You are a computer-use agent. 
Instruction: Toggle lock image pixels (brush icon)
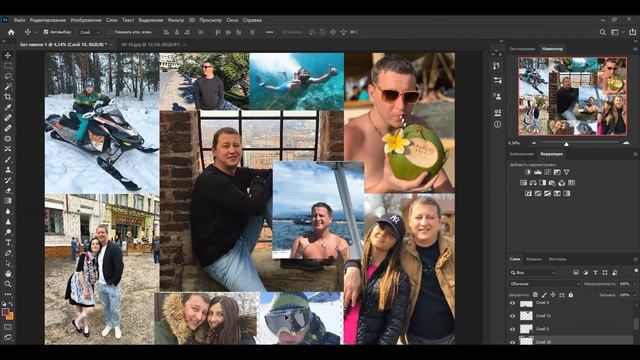coord(544,295)
